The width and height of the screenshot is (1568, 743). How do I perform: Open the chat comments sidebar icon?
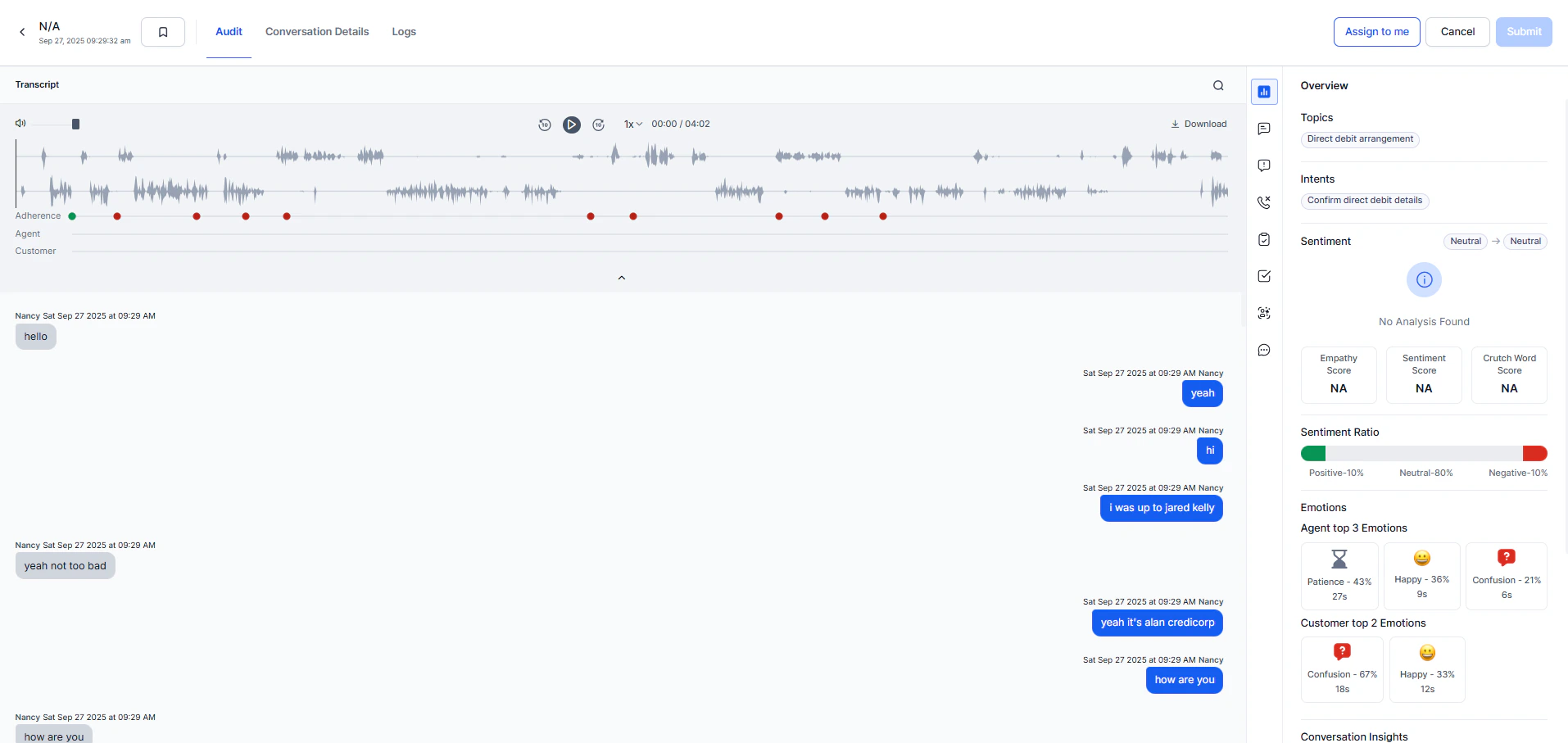pyautogui.click(x=1264, y=350)
